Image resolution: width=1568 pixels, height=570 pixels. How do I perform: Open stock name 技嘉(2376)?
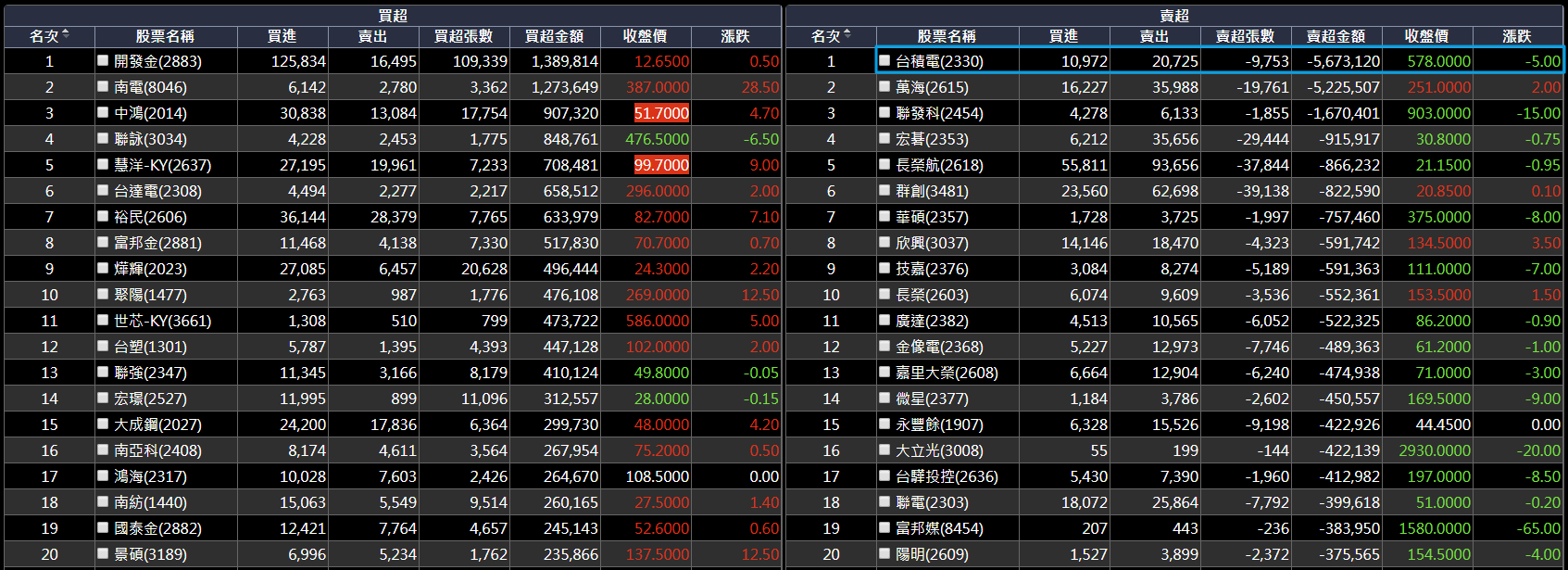[x=932, y=269]
